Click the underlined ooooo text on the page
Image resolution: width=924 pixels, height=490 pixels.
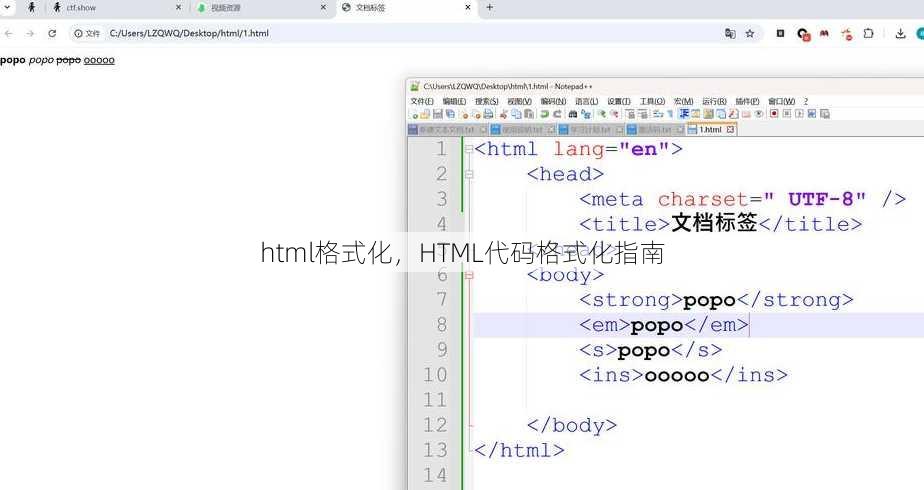(99, 60)
